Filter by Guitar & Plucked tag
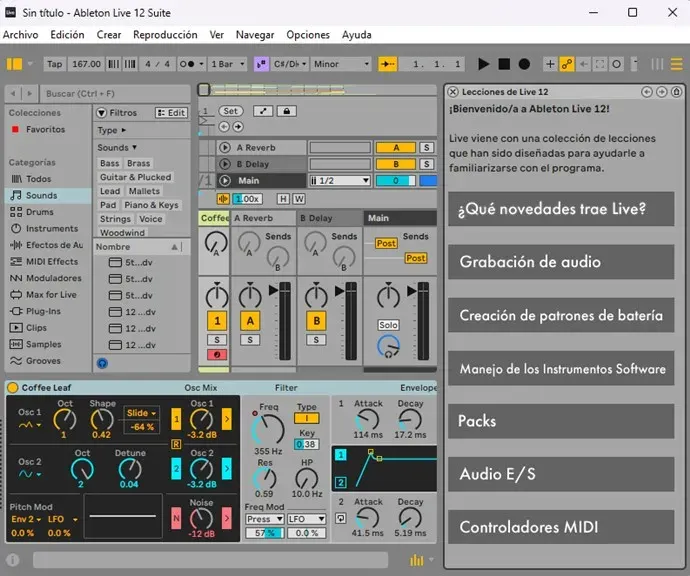This screenshot has height=576, width=690. (136, 177)
